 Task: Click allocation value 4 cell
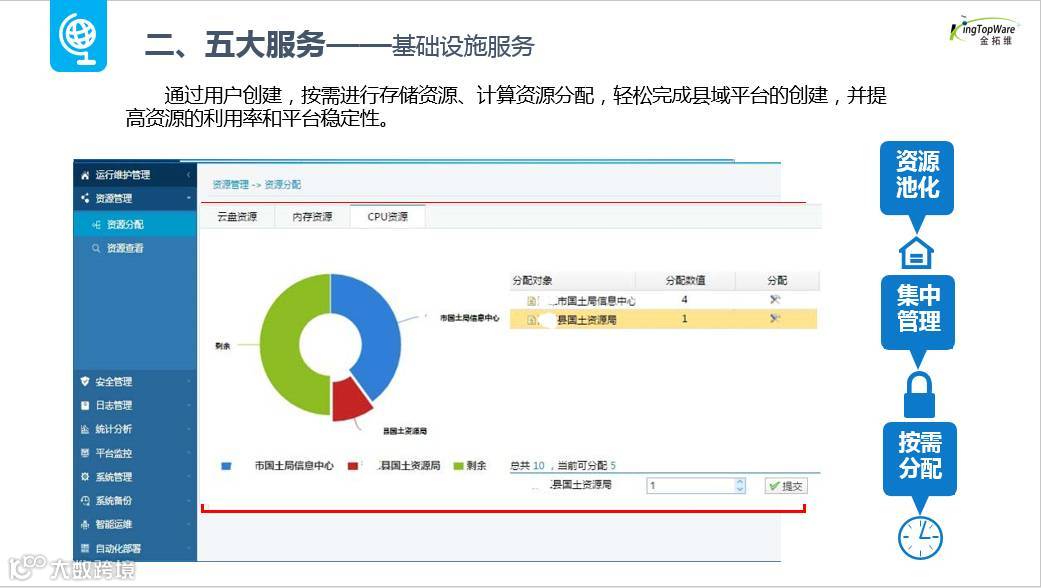tap(684, 300)
